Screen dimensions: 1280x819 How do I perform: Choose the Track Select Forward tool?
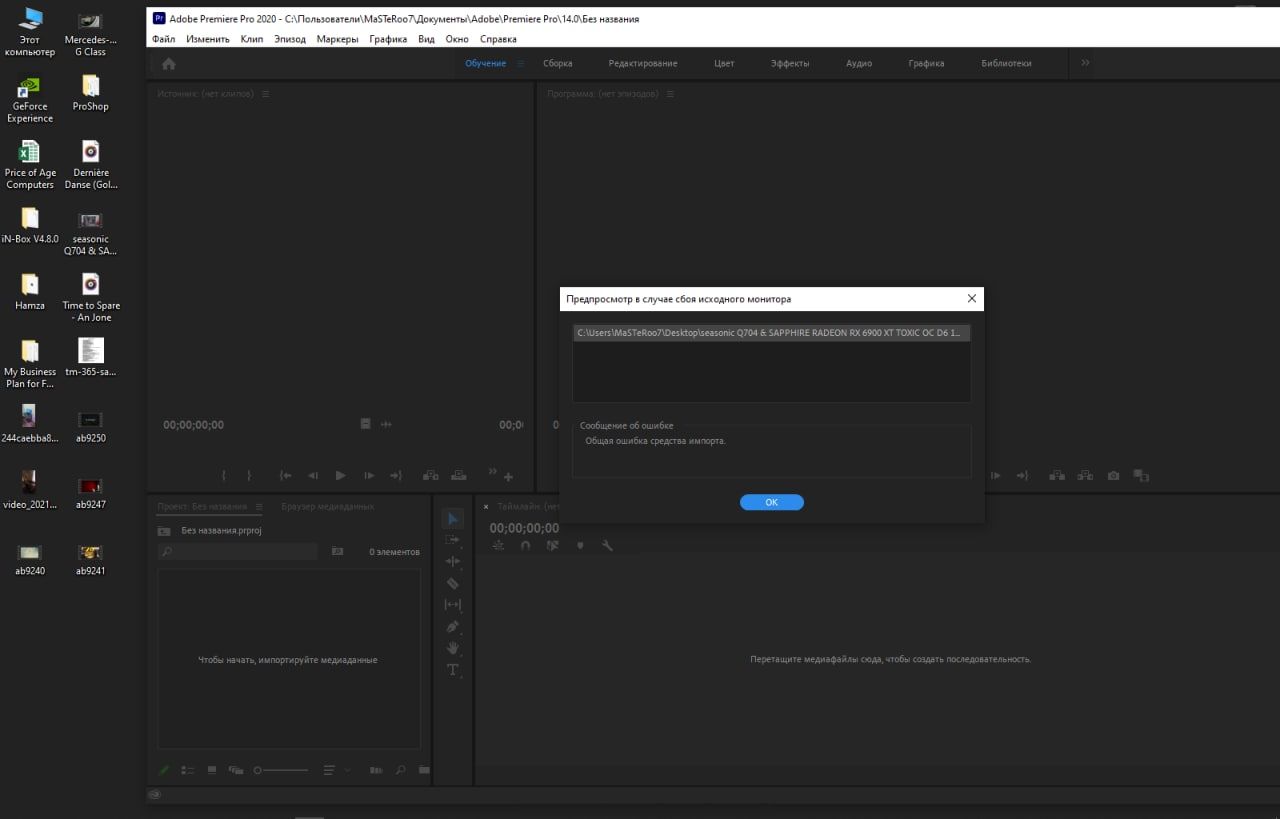453,540
